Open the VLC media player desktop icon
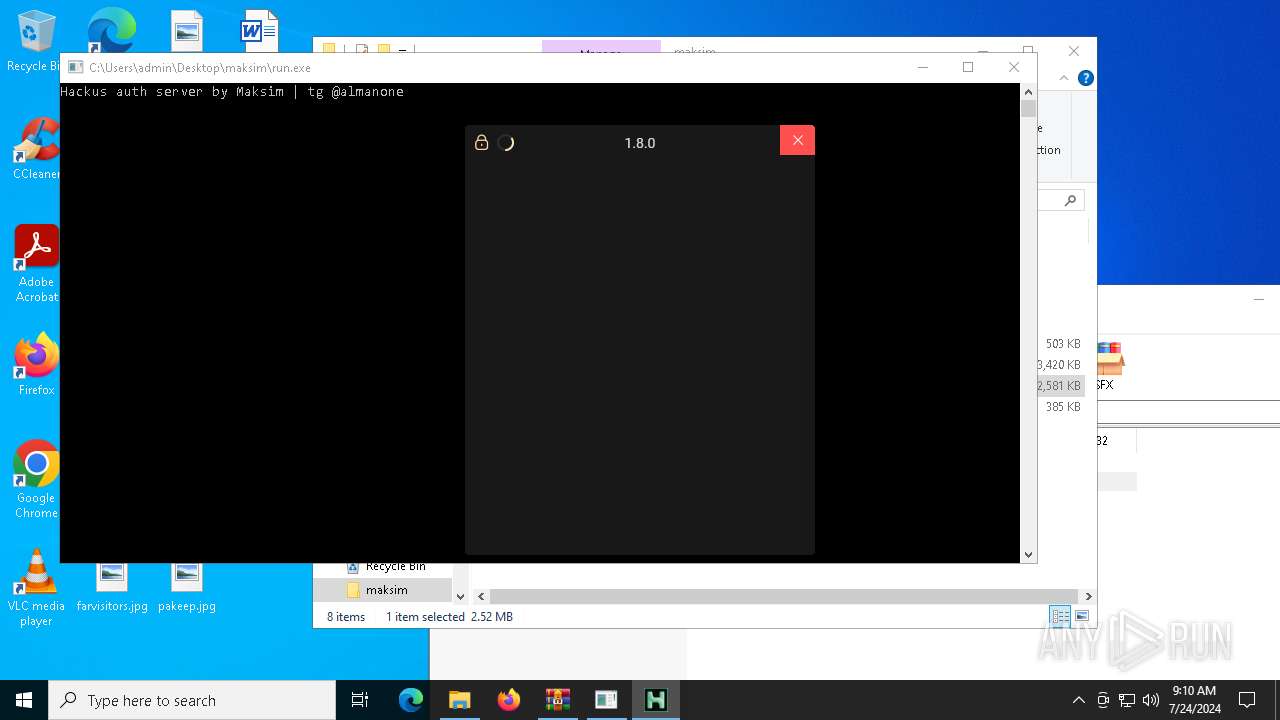This screenshot has height=720, width=1280. [36, 587]
